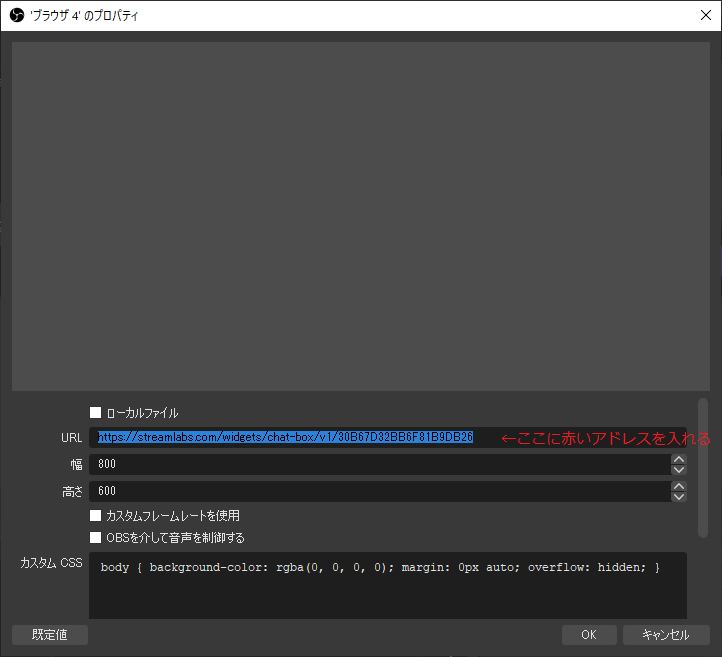
Task: Increase 高さ value with up arrow
Action: (679, 486)
